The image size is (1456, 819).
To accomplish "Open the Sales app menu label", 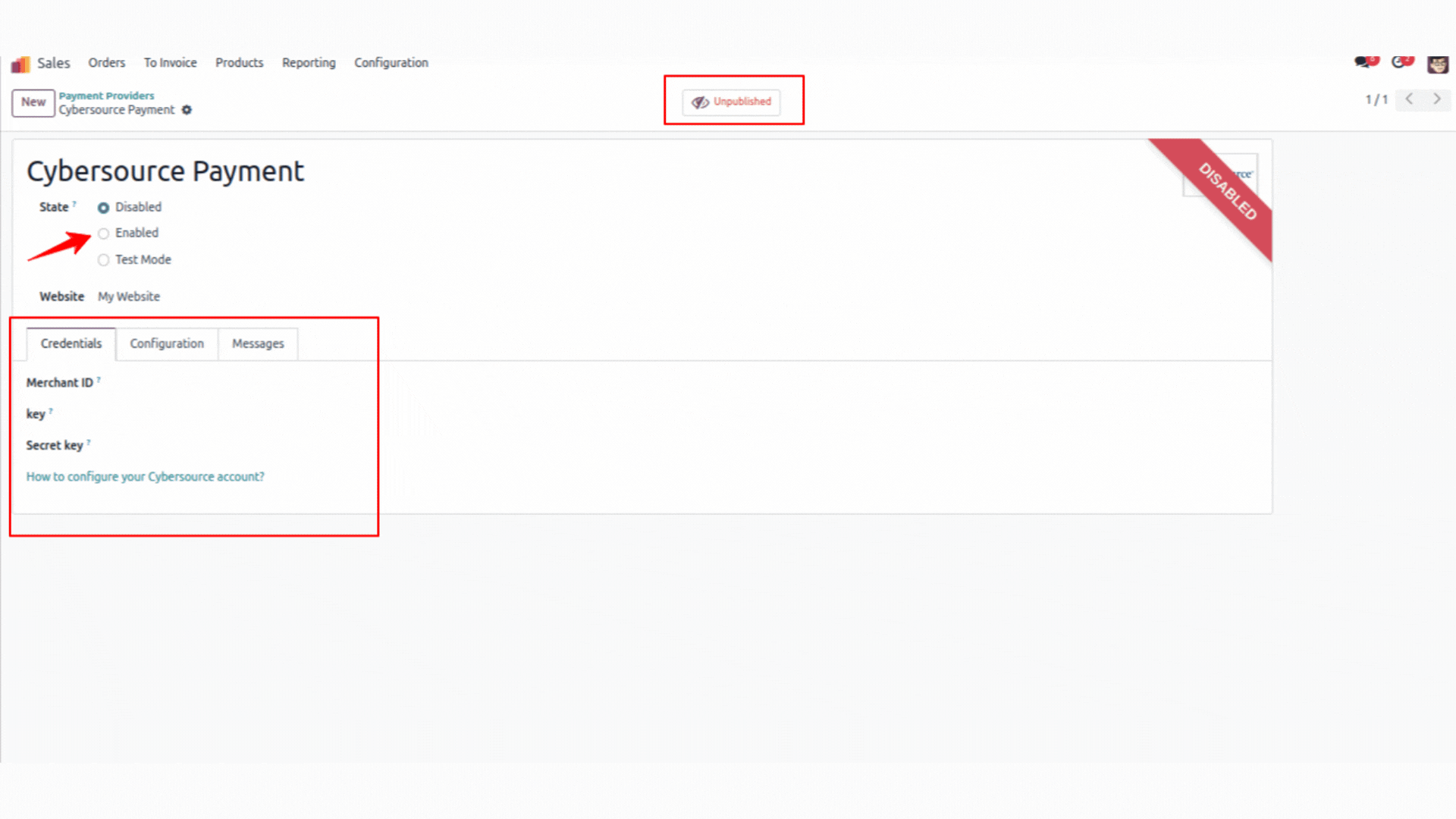I will click(x=54, y=63).
